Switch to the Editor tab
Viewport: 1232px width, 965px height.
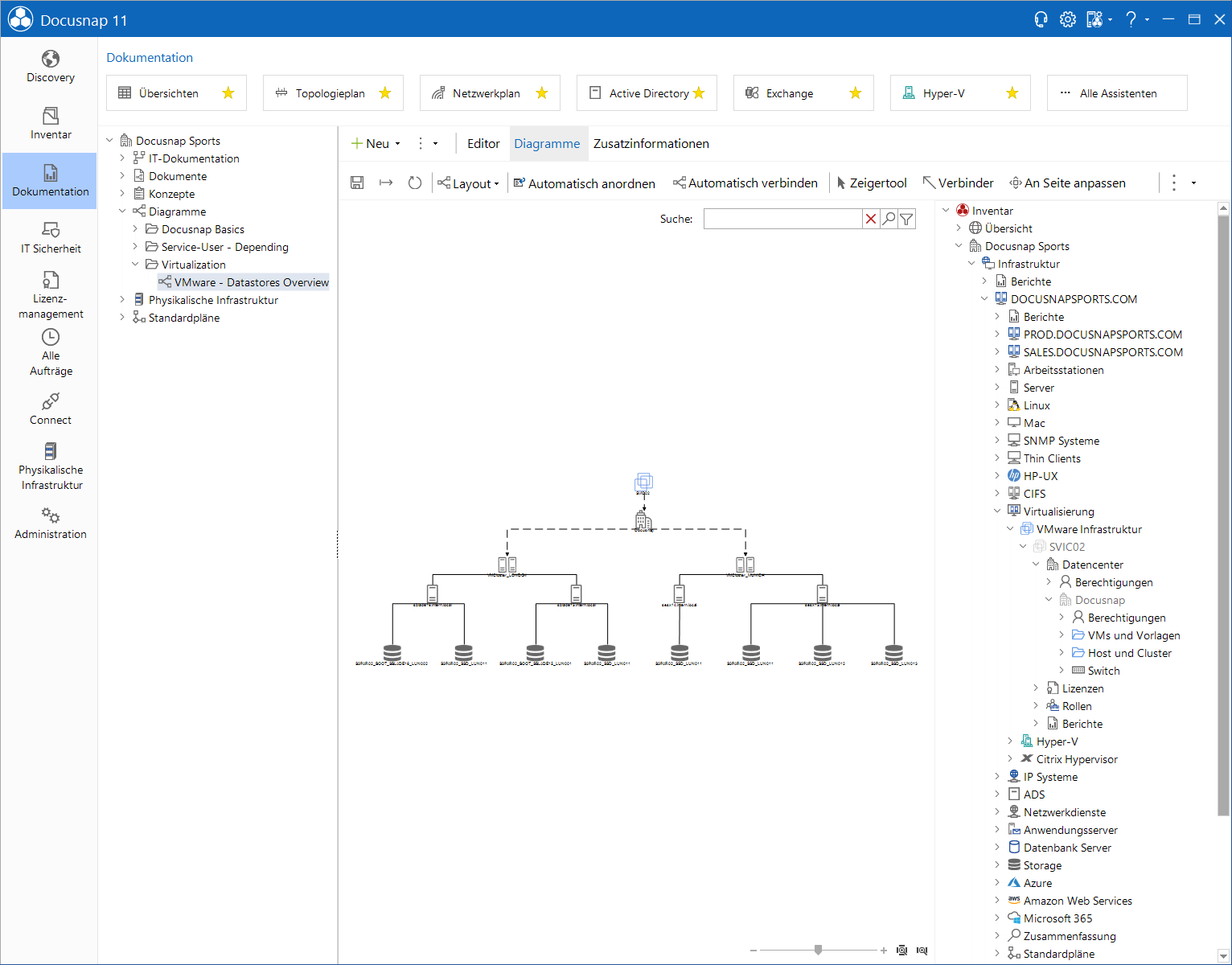(x=483, y=144)
